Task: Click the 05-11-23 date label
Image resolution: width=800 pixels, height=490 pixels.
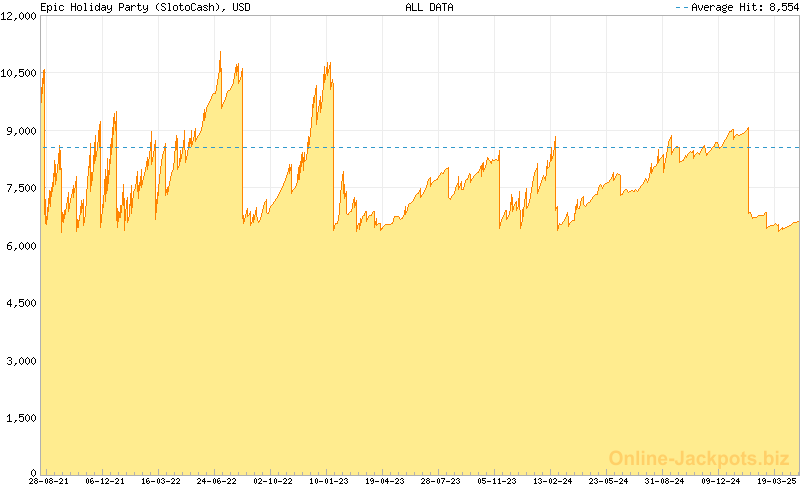Action: pyautogui.click(x=496, y=481)
